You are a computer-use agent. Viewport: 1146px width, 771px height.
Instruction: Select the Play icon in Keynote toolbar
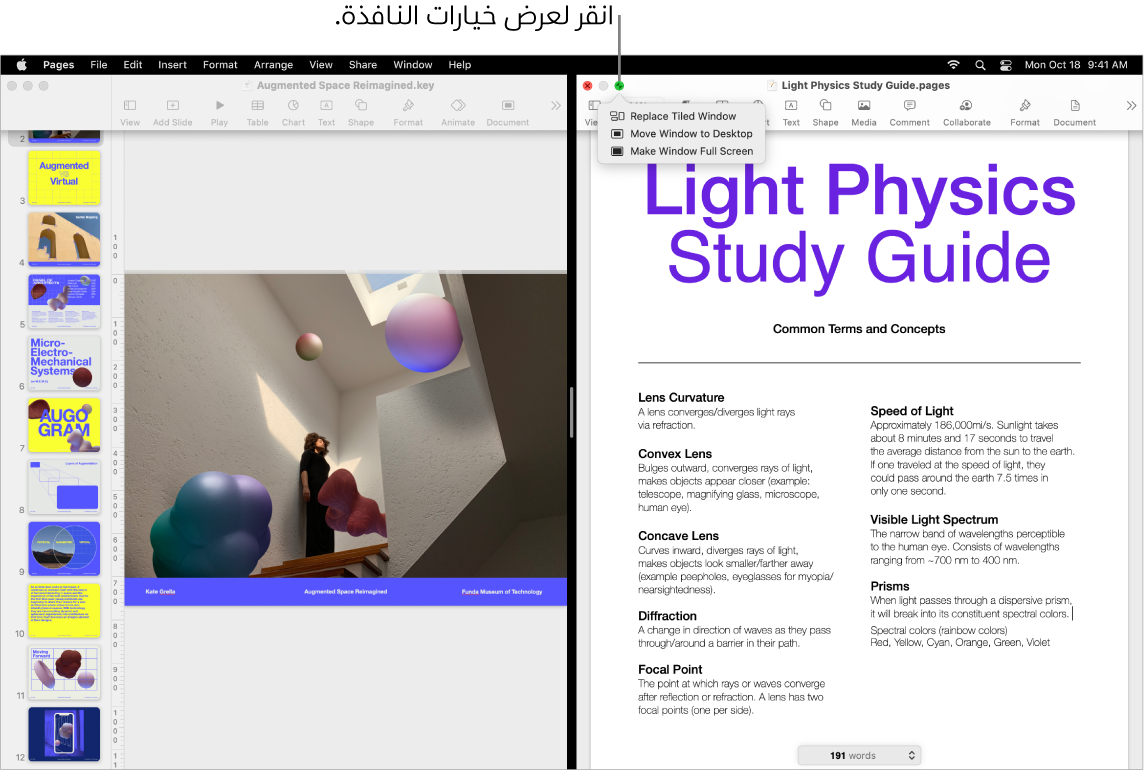[x=218, y=108]
